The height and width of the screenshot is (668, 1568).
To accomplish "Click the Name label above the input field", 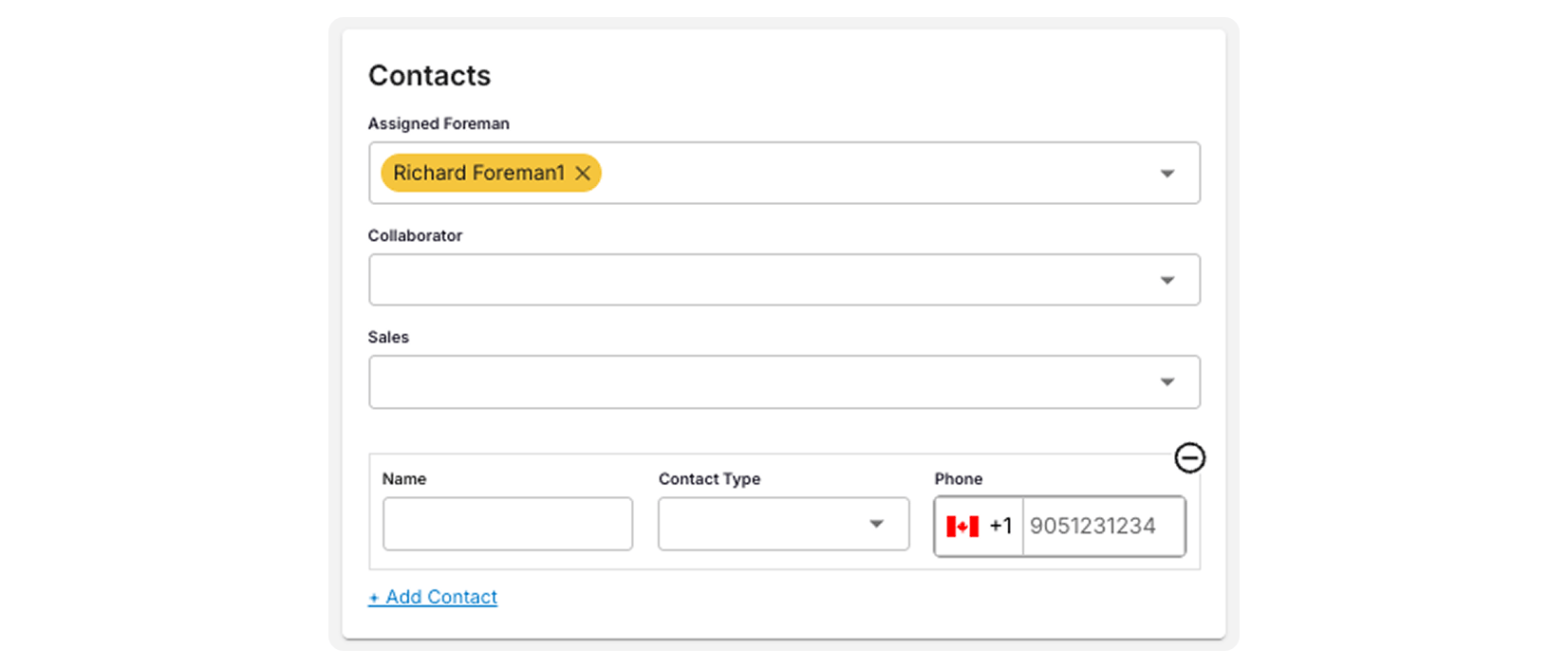I will (x=404, y=479).
